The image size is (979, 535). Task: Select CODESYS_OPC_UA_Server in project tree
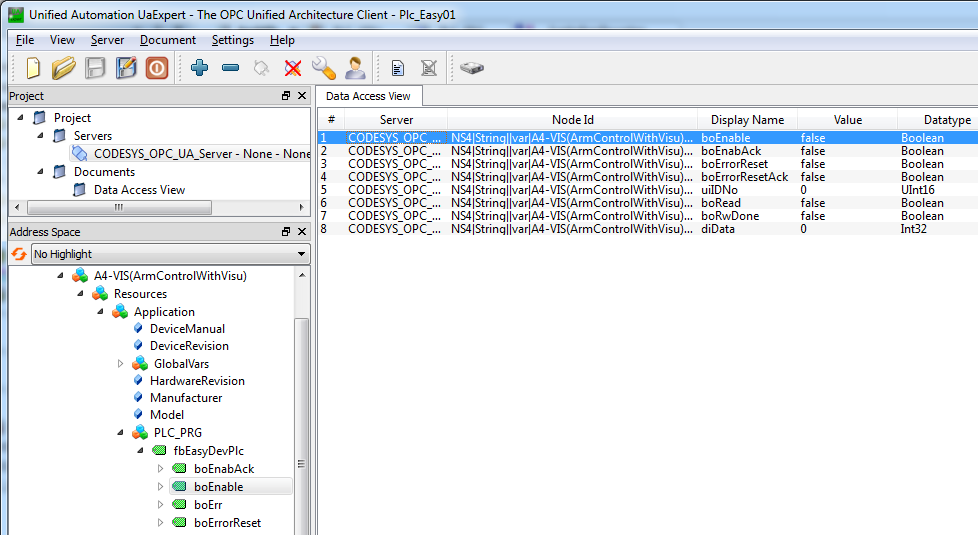[x=191, y=154]
